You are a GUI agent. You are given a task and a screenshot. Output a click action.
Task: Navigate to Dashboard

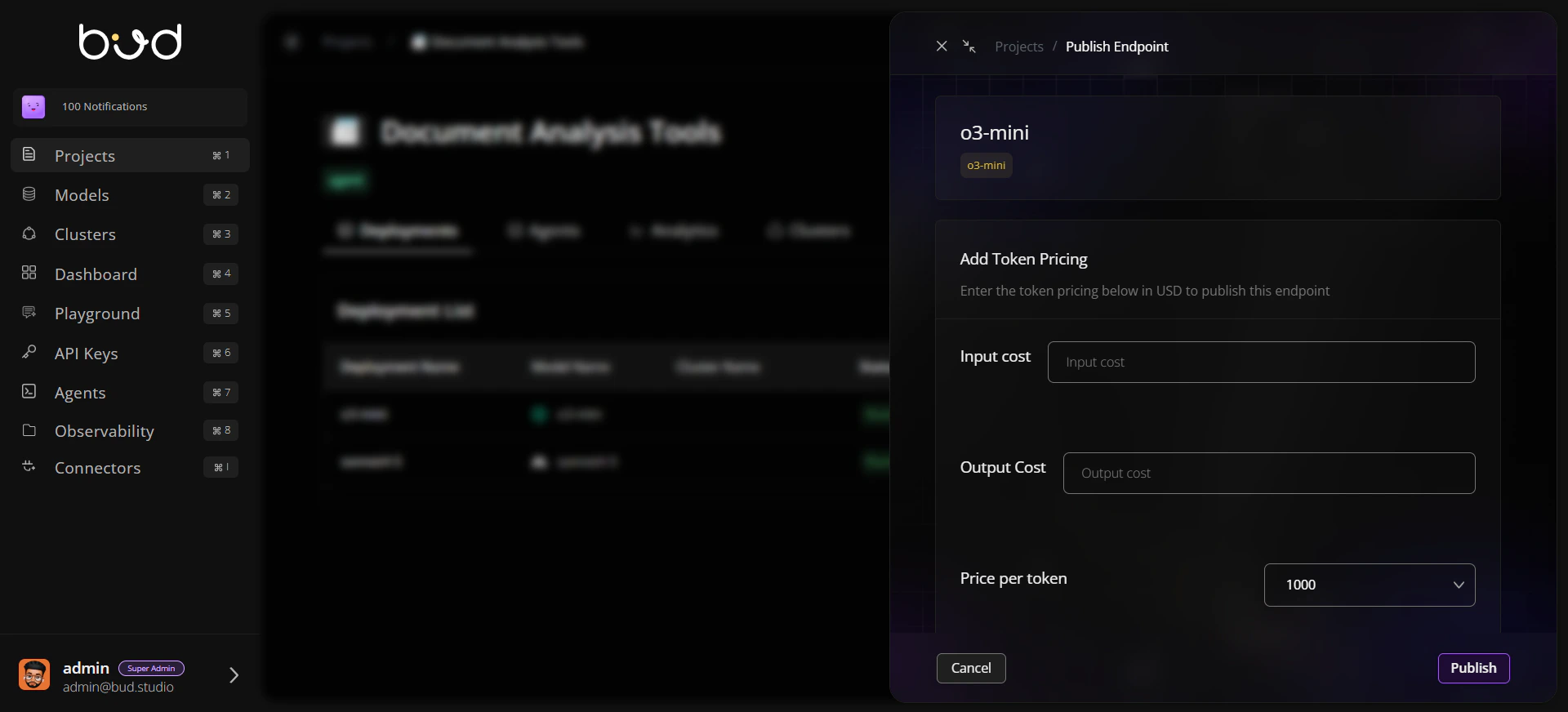(130, 274)
